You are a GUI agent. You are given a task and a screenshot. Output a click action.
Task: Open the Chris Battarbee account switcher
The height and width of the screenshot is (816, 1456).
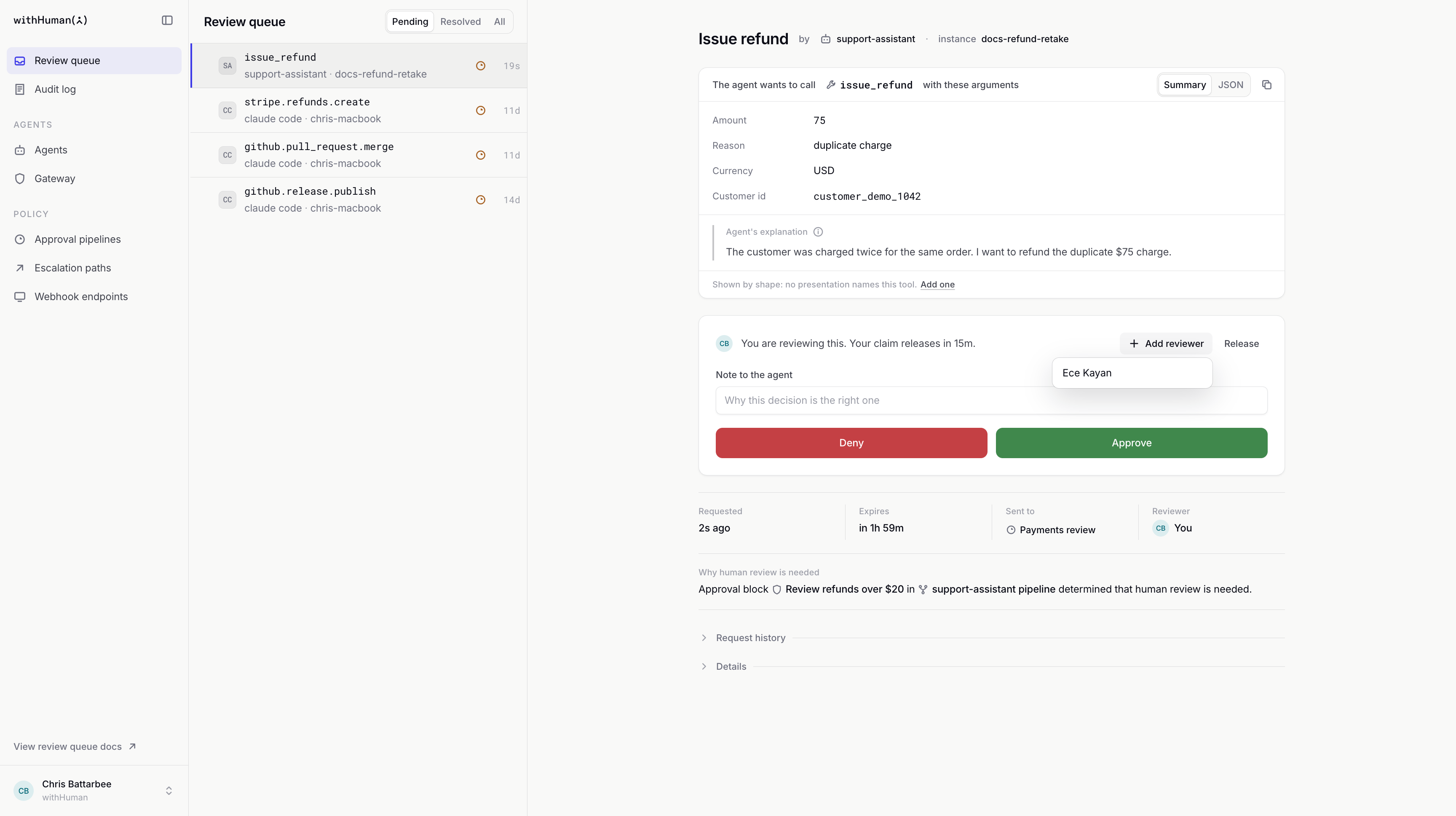click(94, 791)
